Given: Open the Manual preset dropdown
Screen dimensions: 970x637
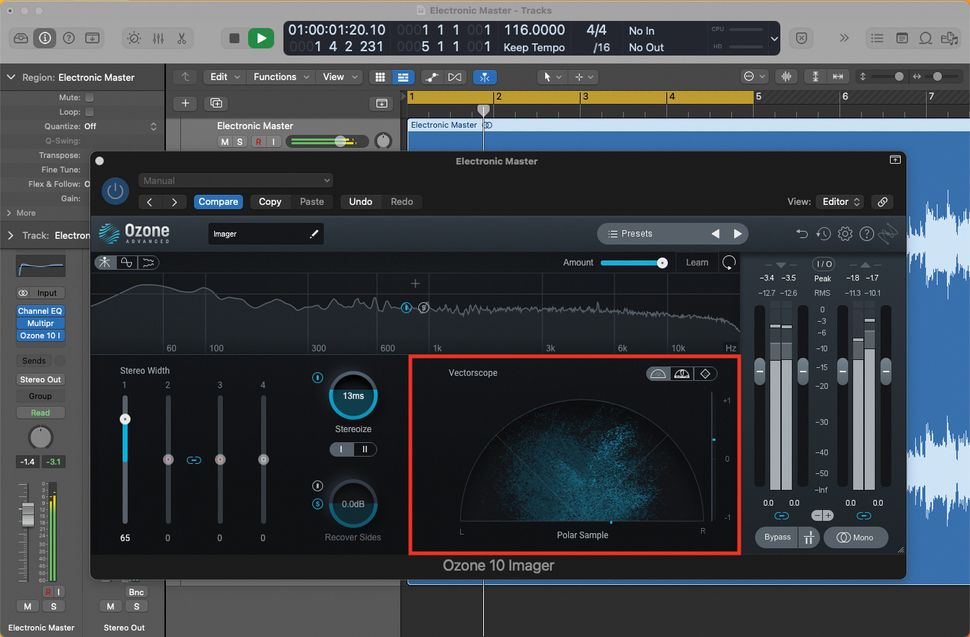Looking at the screenshot, I should point(236,180).
